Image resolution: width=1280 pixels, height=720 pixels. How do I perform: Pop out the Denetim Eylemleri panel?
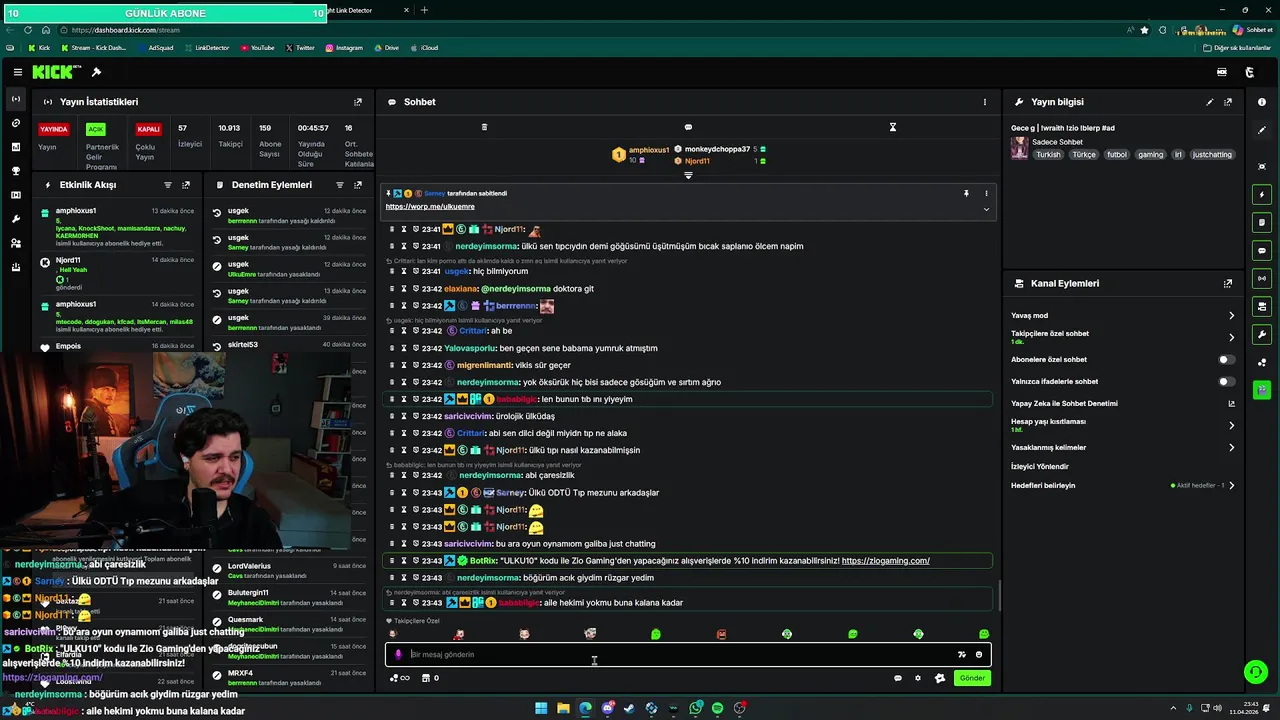[x=358, y=185]
